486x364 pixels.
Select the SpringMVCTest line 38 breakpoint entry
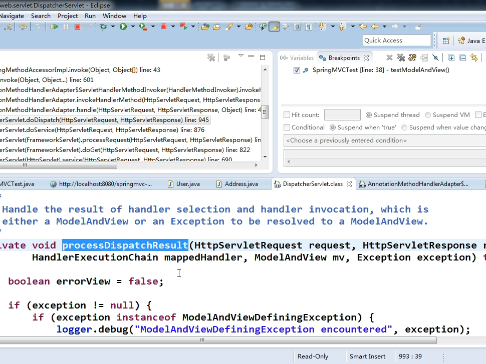(x=381, y=70)
